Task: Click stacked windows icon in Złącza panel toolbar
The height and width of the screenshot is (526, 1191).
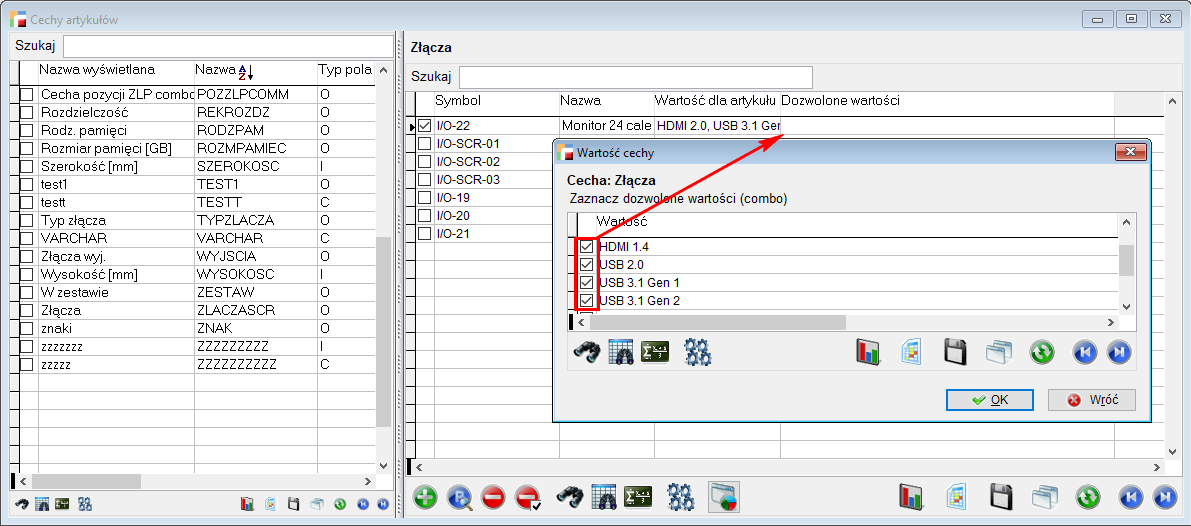Action: 1044,497
